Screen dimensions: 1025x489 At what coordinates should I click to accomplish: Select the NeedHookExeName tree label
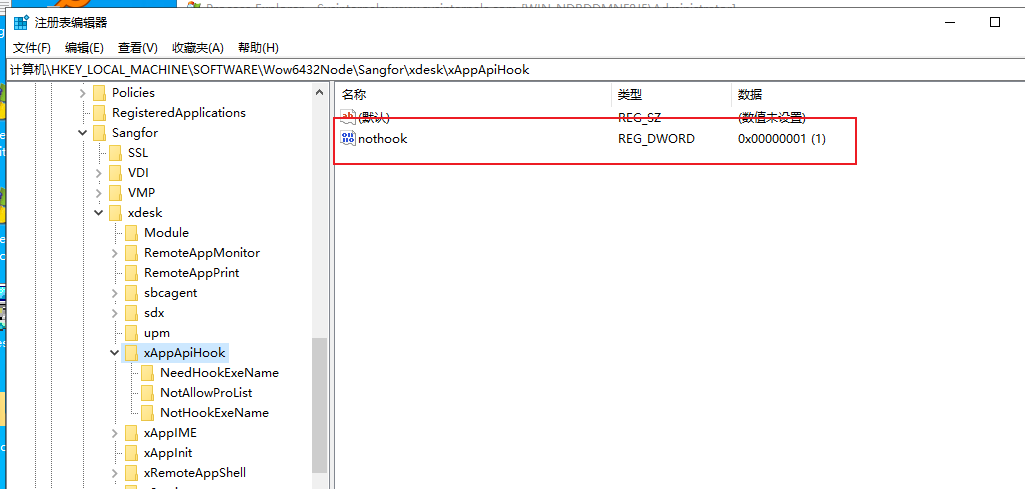pyautogui.click(x=220, y=373)
